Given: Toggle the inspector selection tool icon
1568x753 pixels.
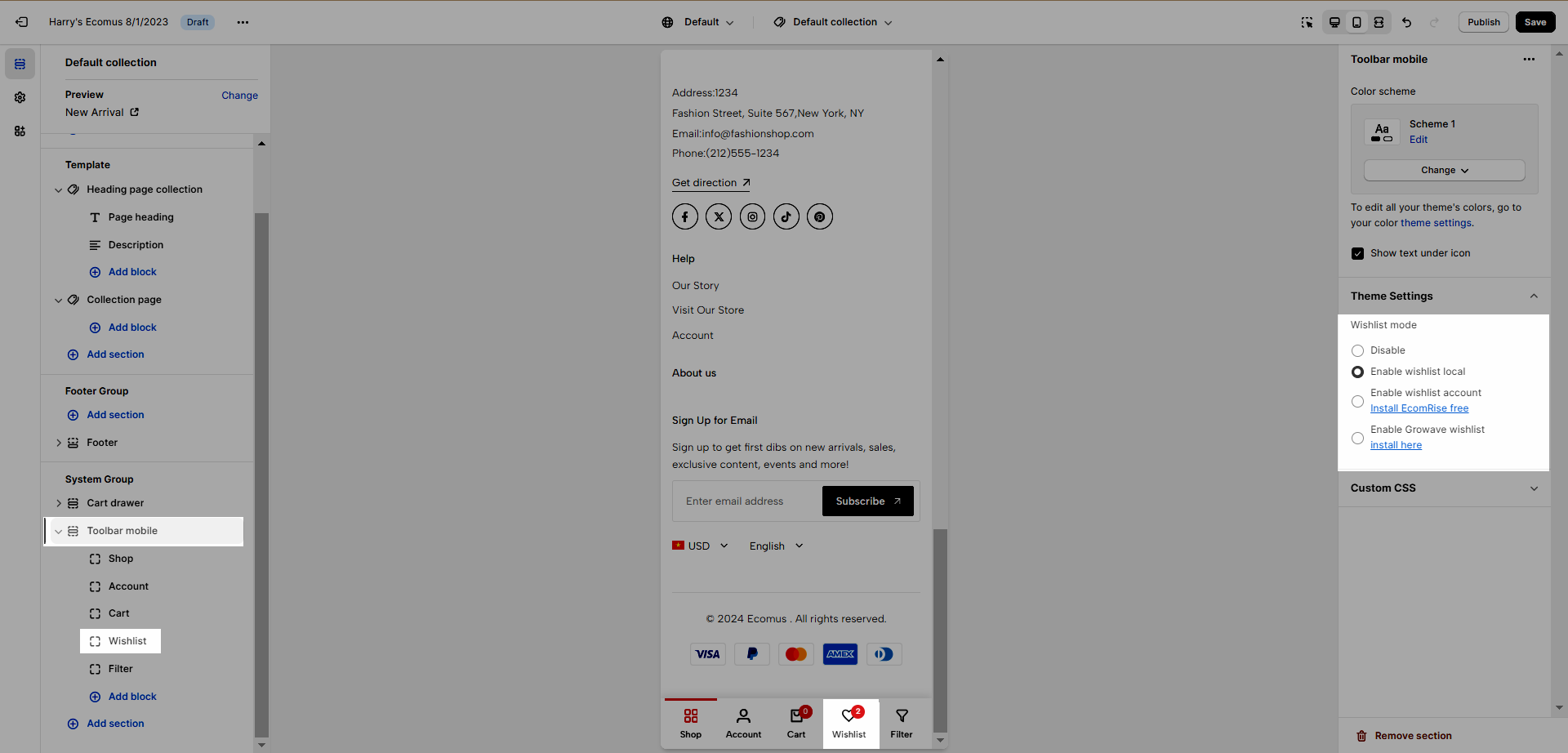Looking at the screenshot, I should (x=1307, y=22).
